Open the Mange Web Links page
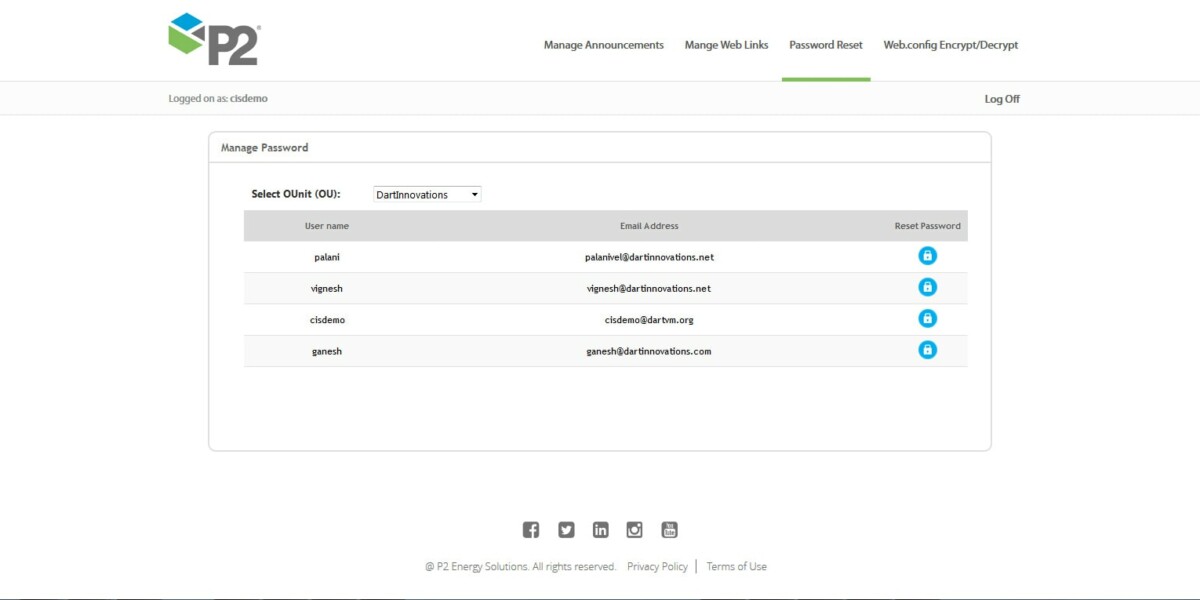This screenshot has height=600, width=1200. click(726, 44)
